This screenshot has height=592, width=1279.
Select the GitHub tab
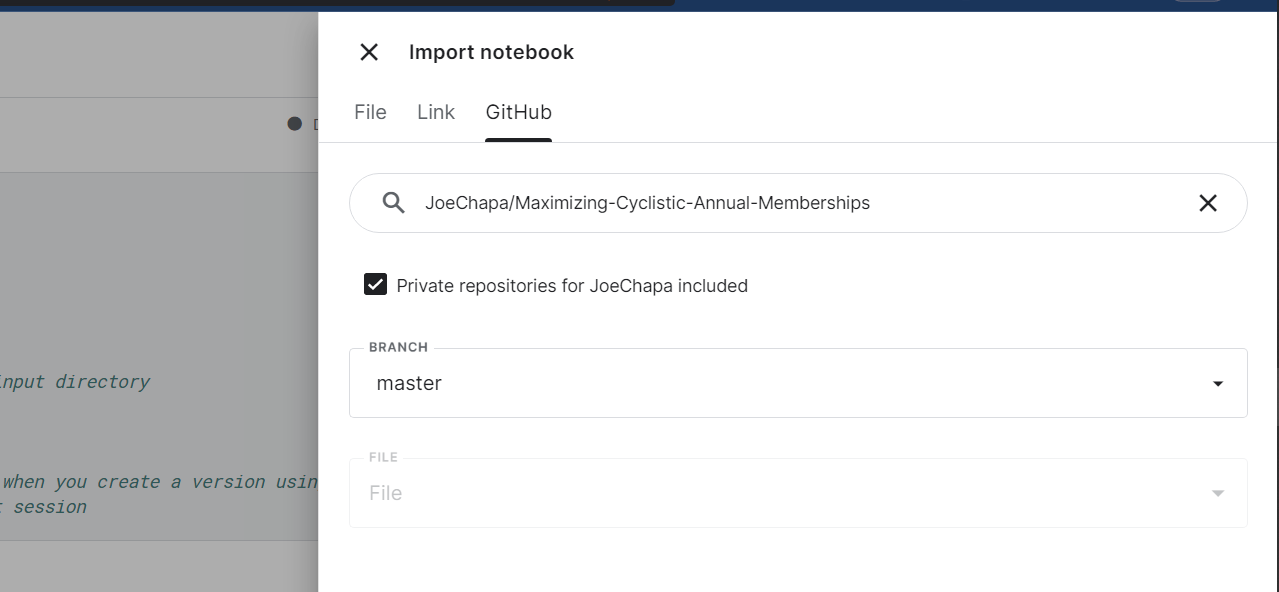[518, 112]
